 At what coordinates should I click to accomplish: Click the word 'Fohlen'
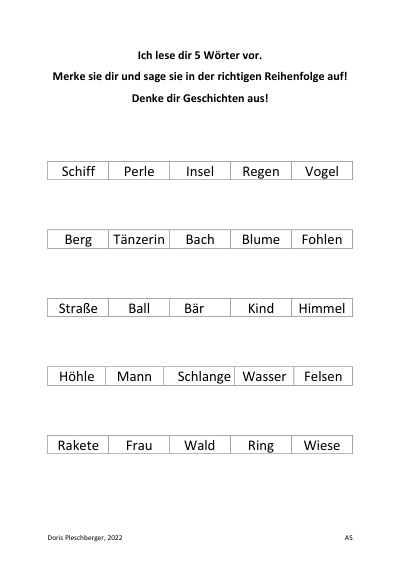point(322,239)
